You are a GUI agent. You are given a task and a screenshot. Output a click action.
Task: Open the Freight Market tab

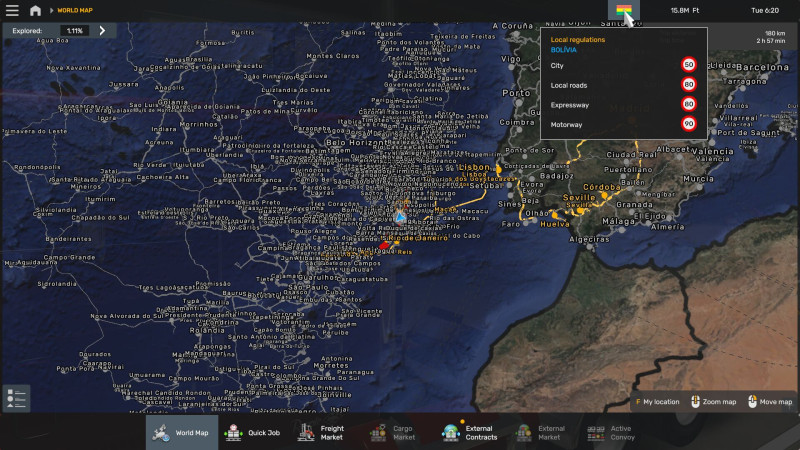point(321,433)
